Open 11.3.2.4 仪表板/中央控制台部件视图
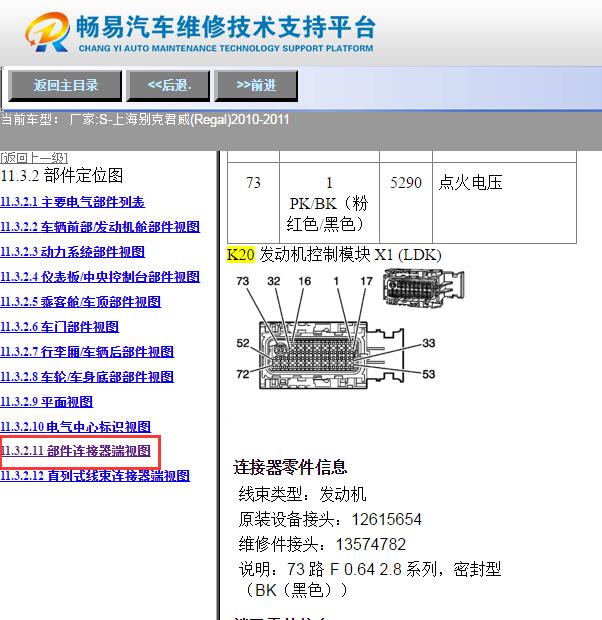 coord(100,277)
